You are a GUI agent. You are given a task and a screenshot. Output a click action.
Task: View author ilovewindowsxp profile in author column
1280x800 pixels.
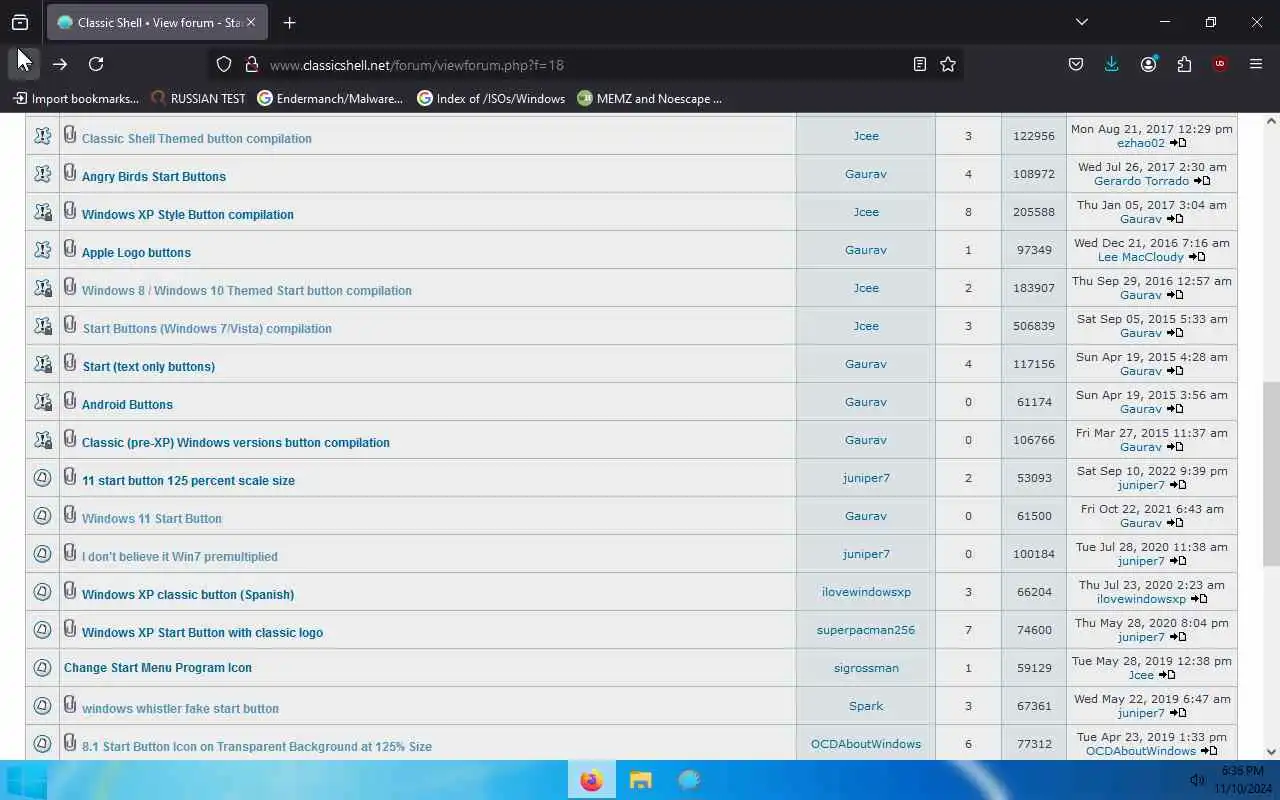click(x=866, y=592)
